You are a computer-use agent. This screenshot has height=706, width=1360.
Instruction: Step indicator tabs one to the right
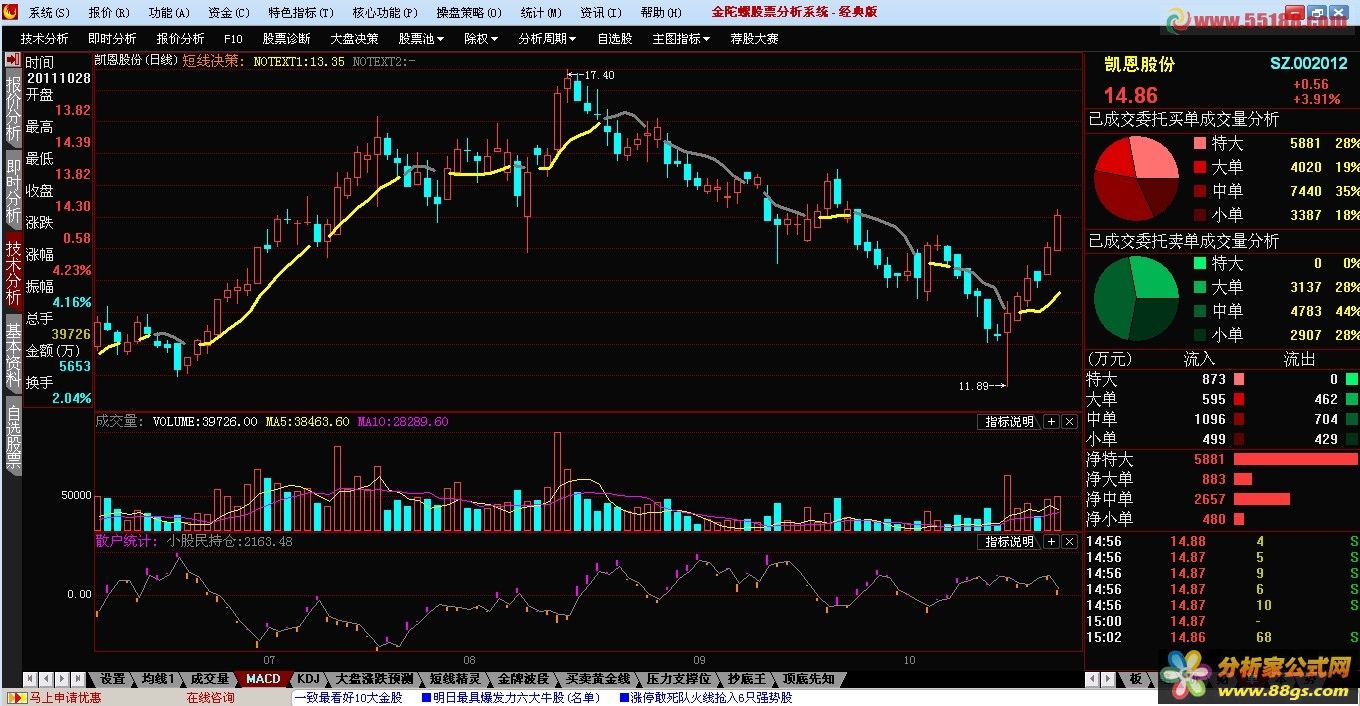[62, 679]
